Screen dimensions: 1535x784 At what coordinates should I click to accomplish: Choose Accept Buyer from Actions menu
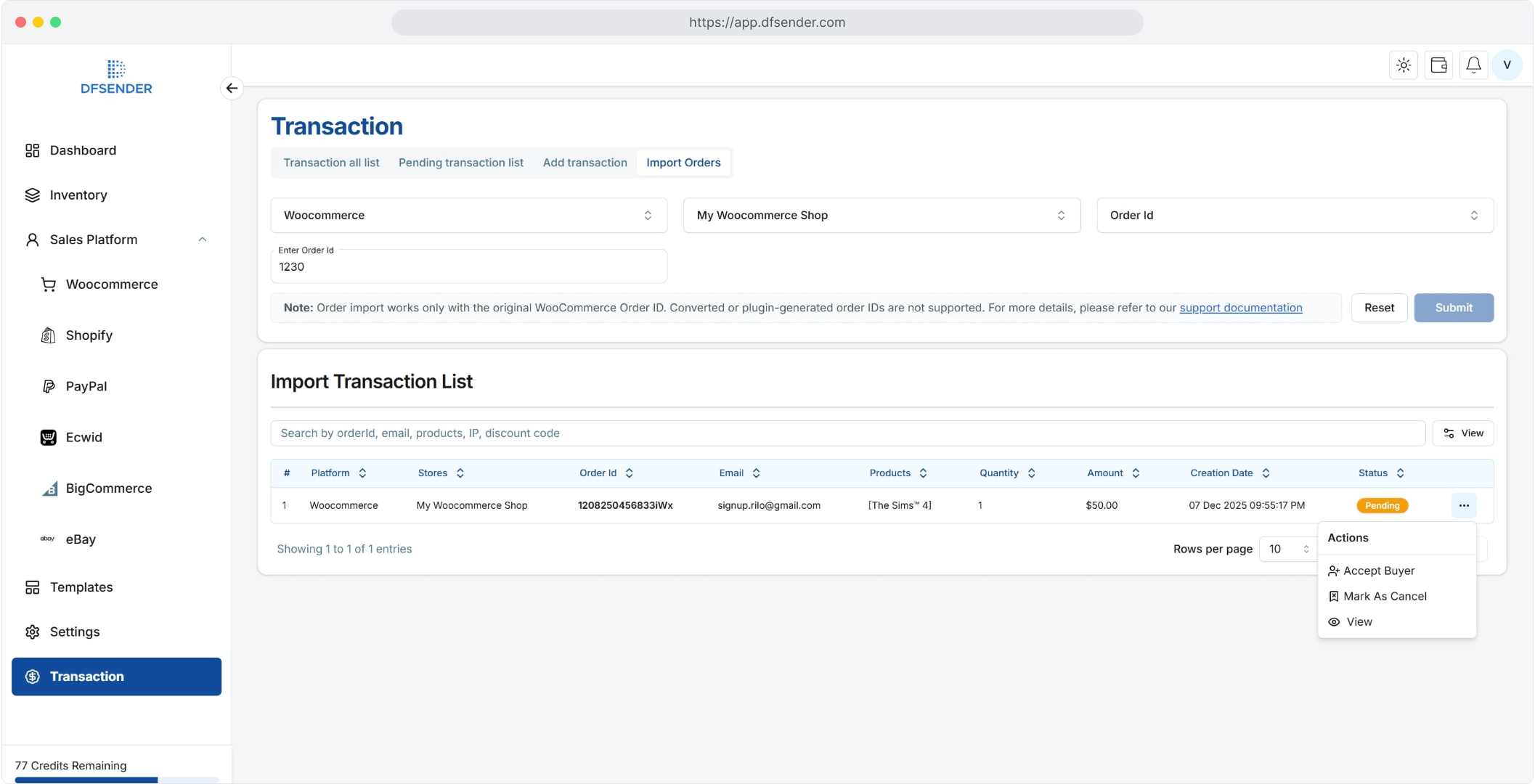point(1378,571)
